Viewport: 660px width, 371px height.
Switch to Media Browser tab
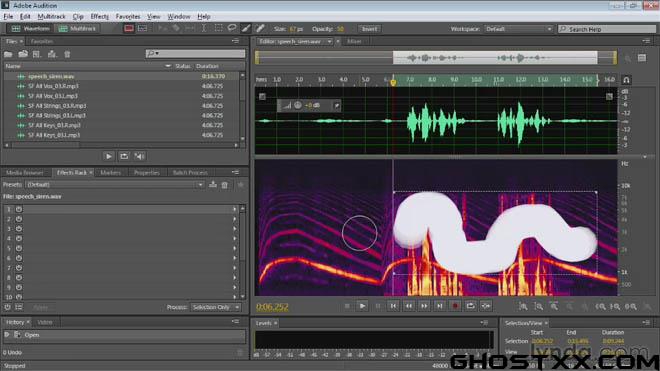click(24, 173)
